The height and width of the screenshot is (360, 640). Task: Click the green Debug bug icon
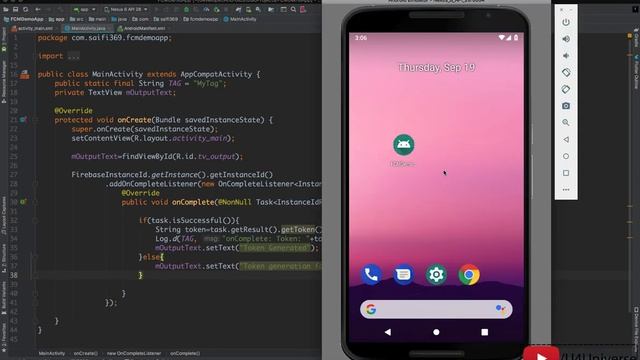[x=186, y=9]
